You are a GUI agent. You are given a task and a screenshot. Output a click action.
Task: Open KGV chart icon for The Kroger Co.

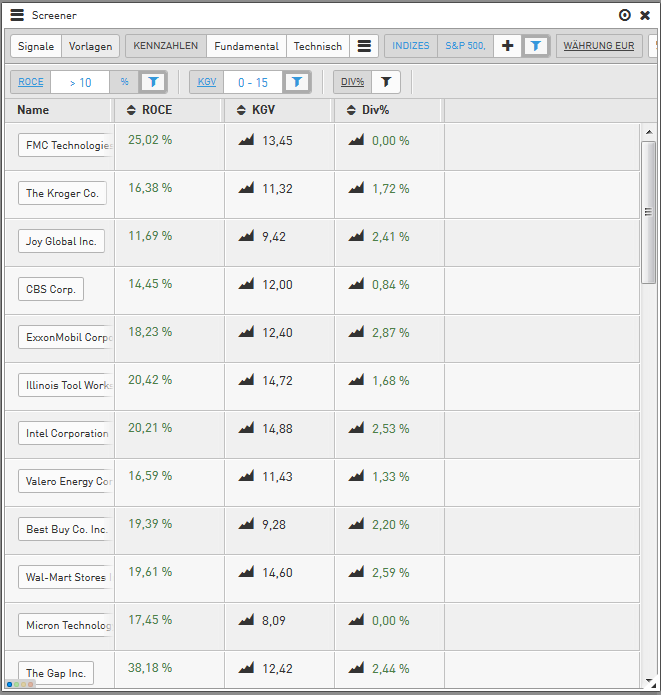pos(246,187)
